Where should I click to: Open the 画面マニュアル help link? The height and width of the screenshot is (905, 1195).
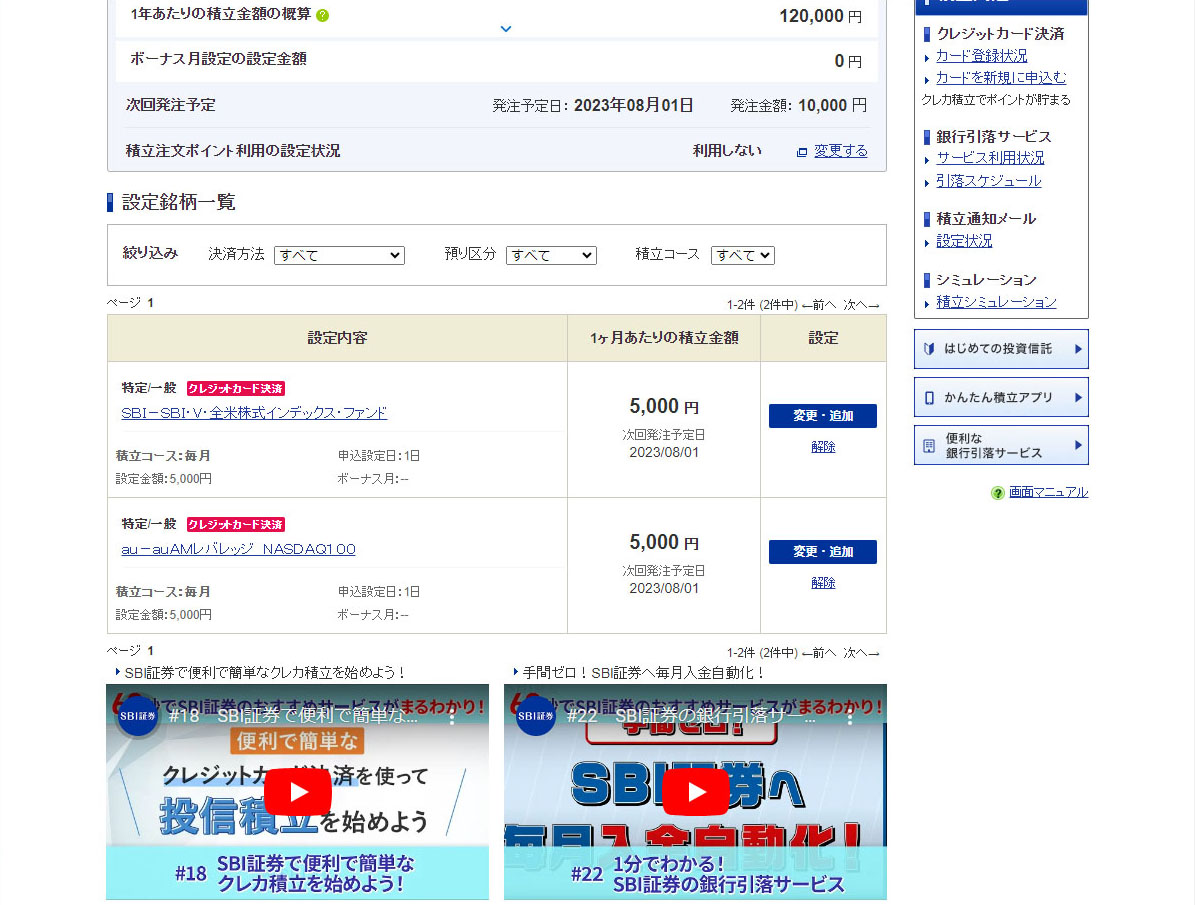tap(1048, 492)
